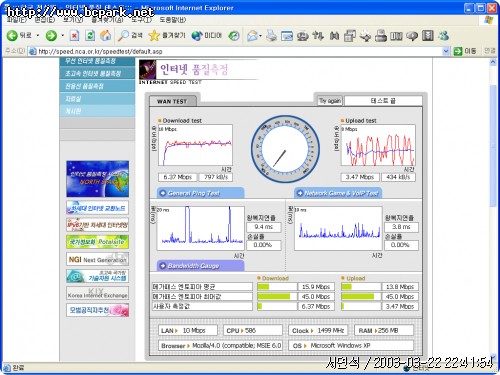Viewport: 500px width, 375px height.
Task: Click the Internet zone globe in status bar
Action: pyautogui.click(x=406, y=368)
